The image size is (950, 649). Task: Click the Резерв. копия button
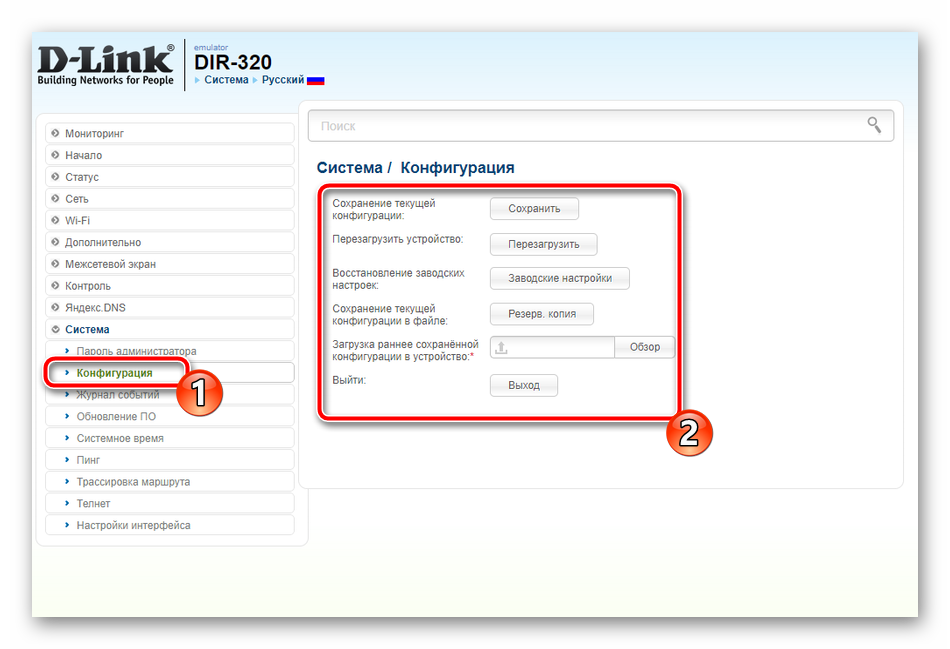[542, 314]
